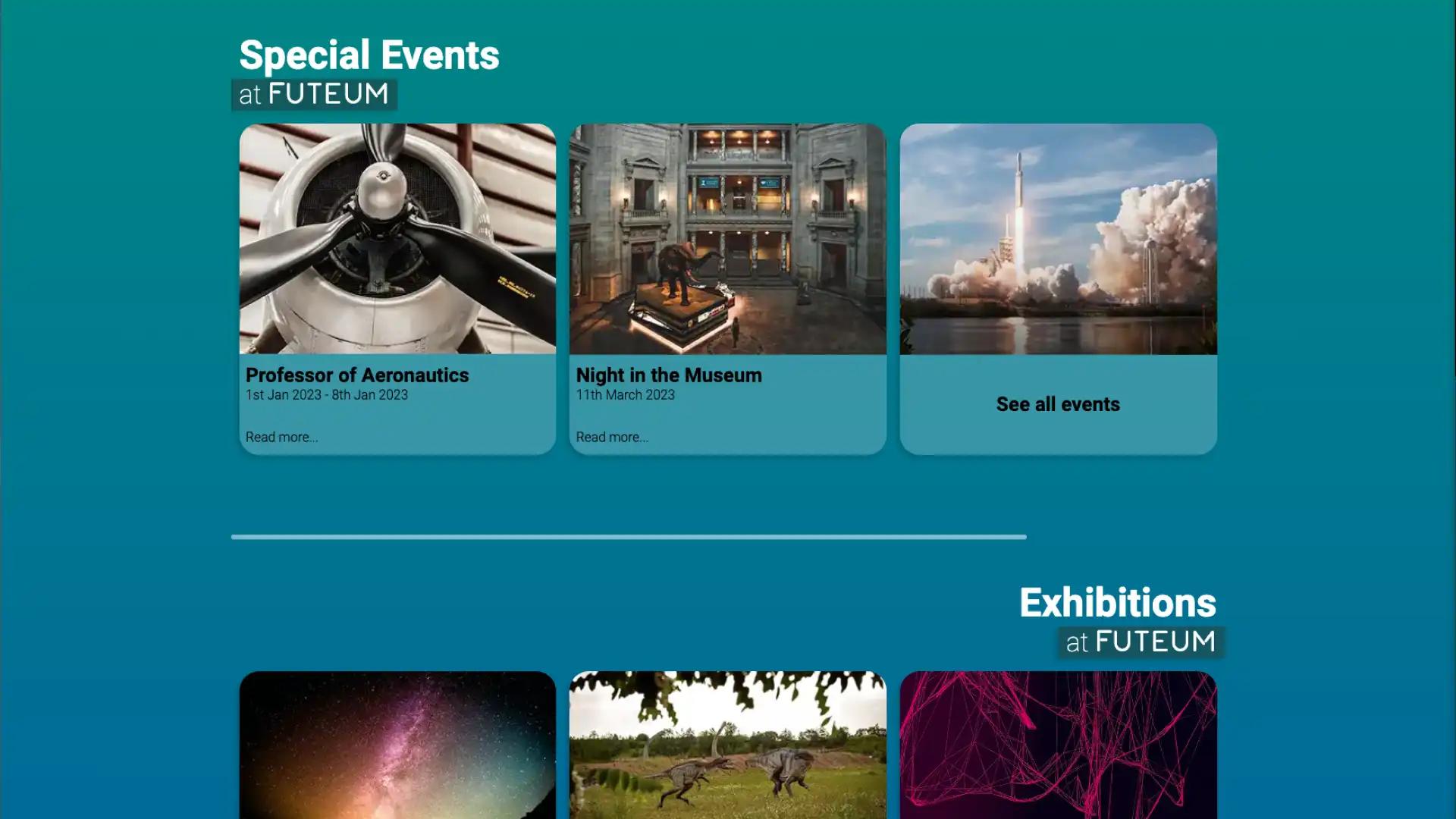Select the pink wireframe exhibition card
Image resolution: width=1456 pixels, height=819 pixels.
pos(1058,745)
